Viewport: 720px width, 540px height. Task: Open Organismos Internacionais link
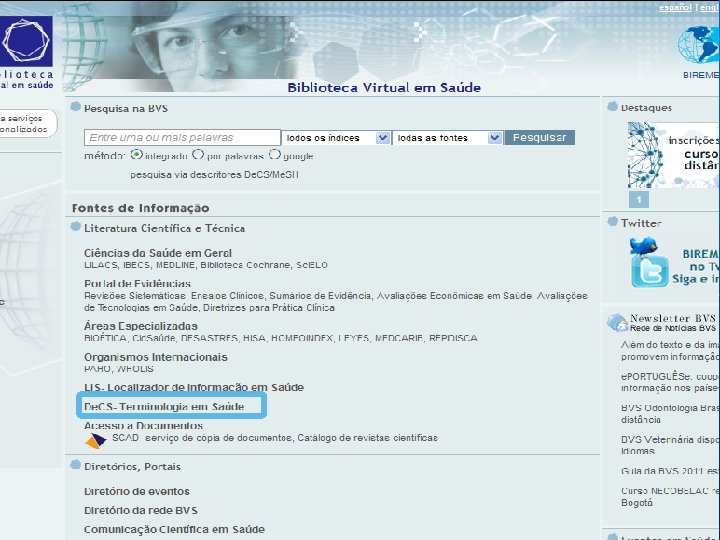click(x=156, y=357)
